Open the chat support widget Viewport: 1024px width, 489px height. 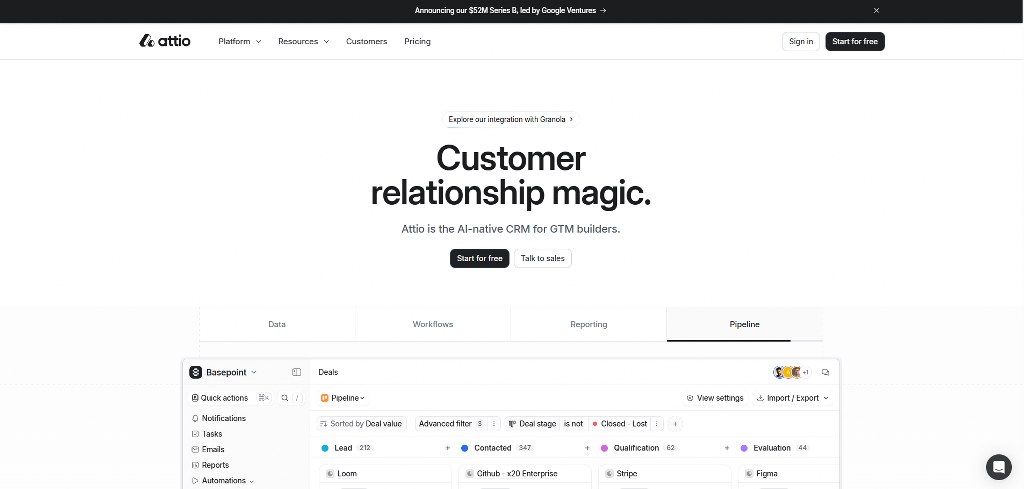(999, 467)
